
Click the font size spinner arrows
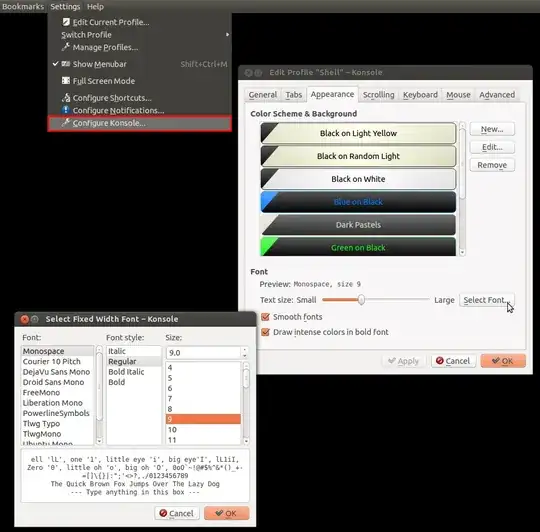[245, 353]
